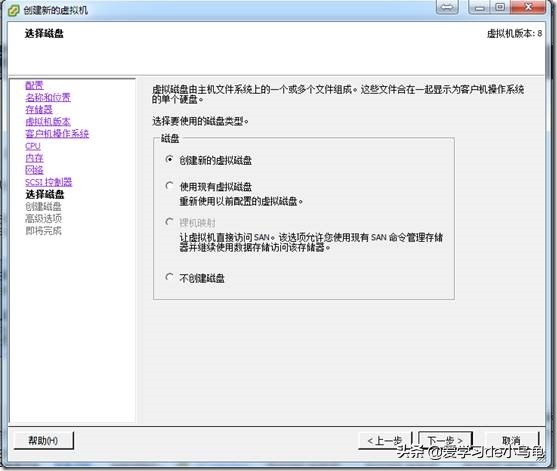557x471 pixels.
Task: Open 客户机操作系统 step link
Action: point(57,134)
